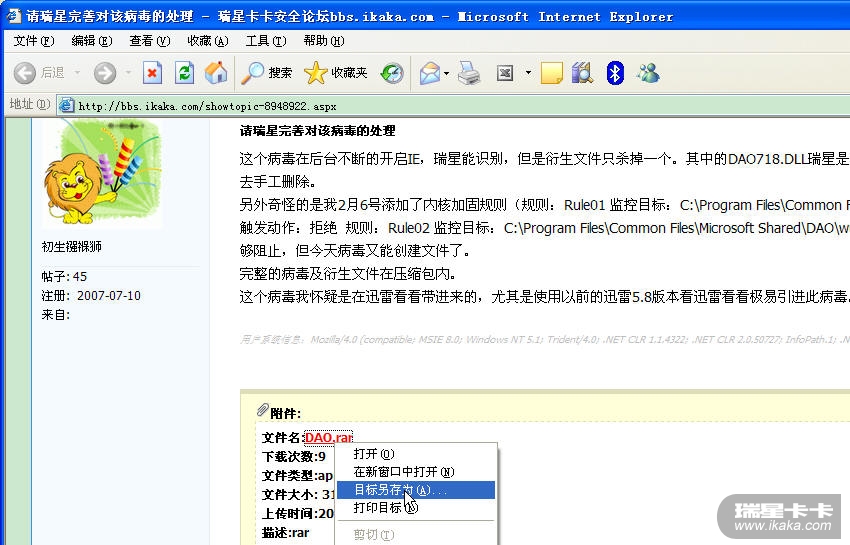This screenshot has height=545, width=850.
Task: Click the Mail envelope icon
Action: tap(429, 73)
